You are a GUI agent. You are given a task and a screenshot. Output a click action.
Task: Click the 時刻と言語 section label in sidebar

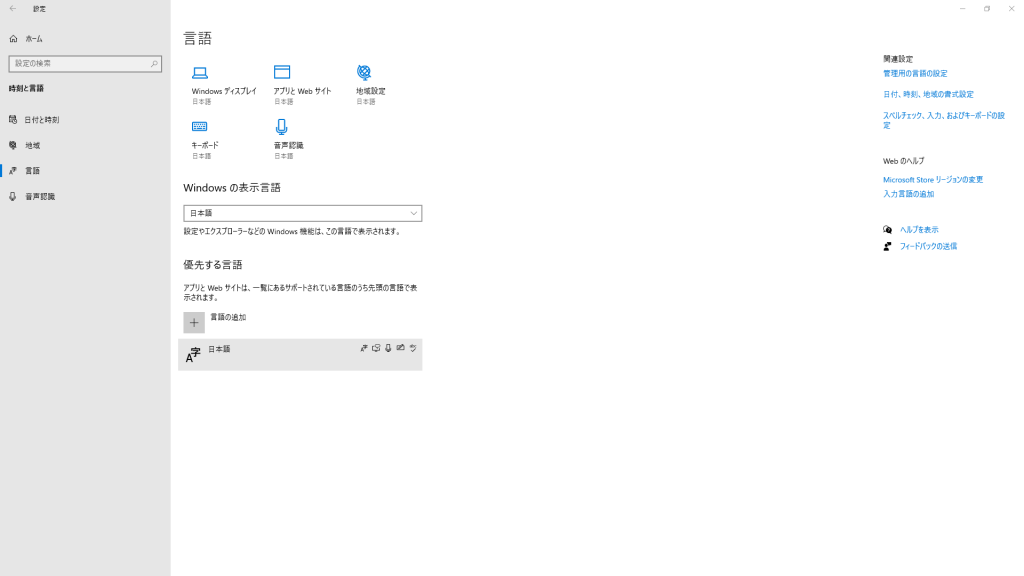(x=26, y=88)
